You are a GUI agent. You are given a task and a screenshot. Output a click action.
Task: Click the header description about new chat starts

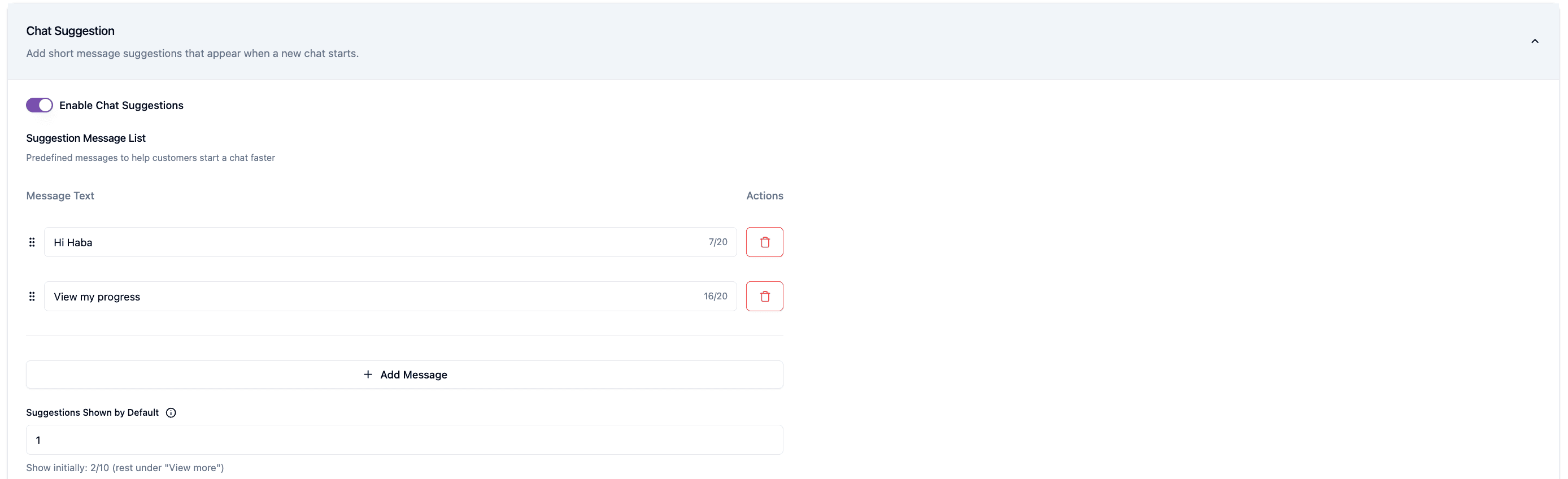pos(193,54)
